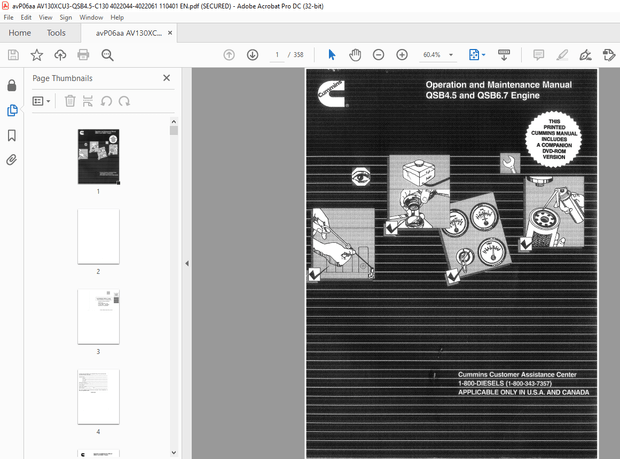Open the Bookmarks sidebar panel
Screen dimensions: 620x459
coord(12,136)
